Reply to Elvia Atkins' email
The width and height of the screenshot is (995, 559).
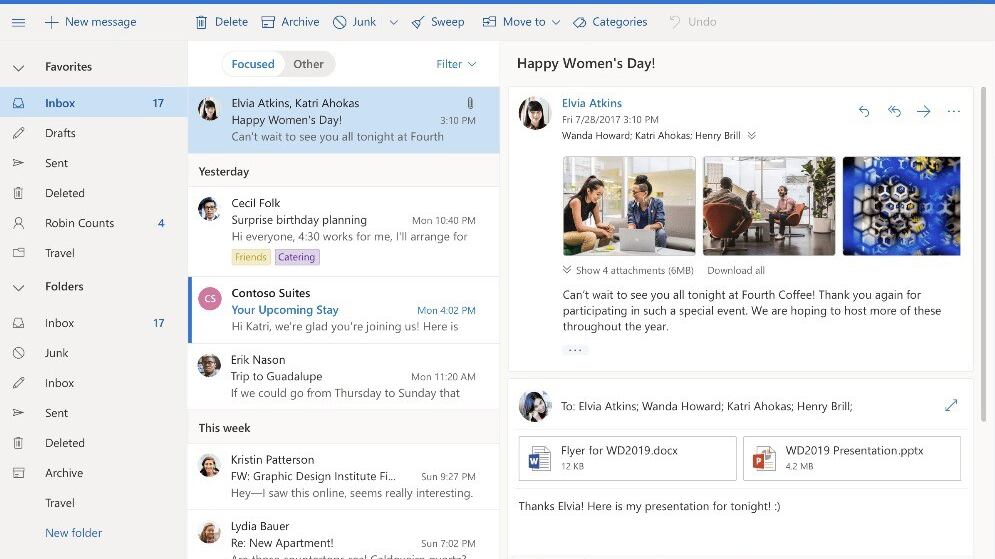point(864,112)
